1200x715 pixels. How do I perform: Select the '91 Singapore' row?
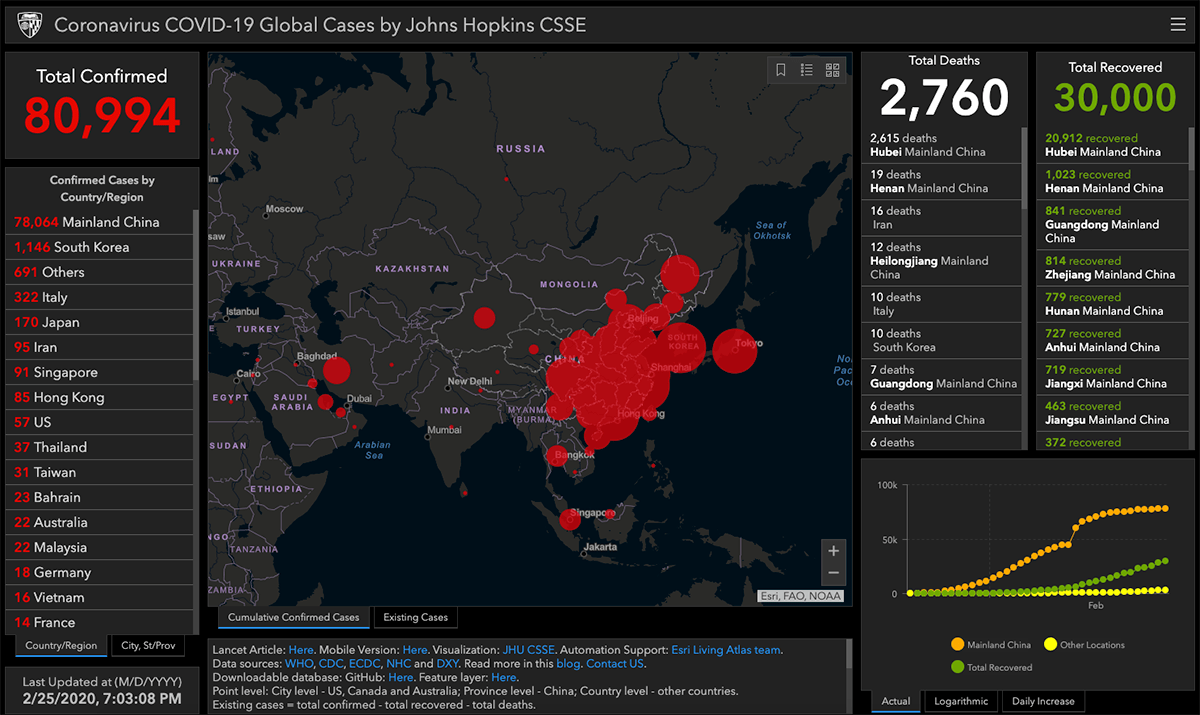100,372
